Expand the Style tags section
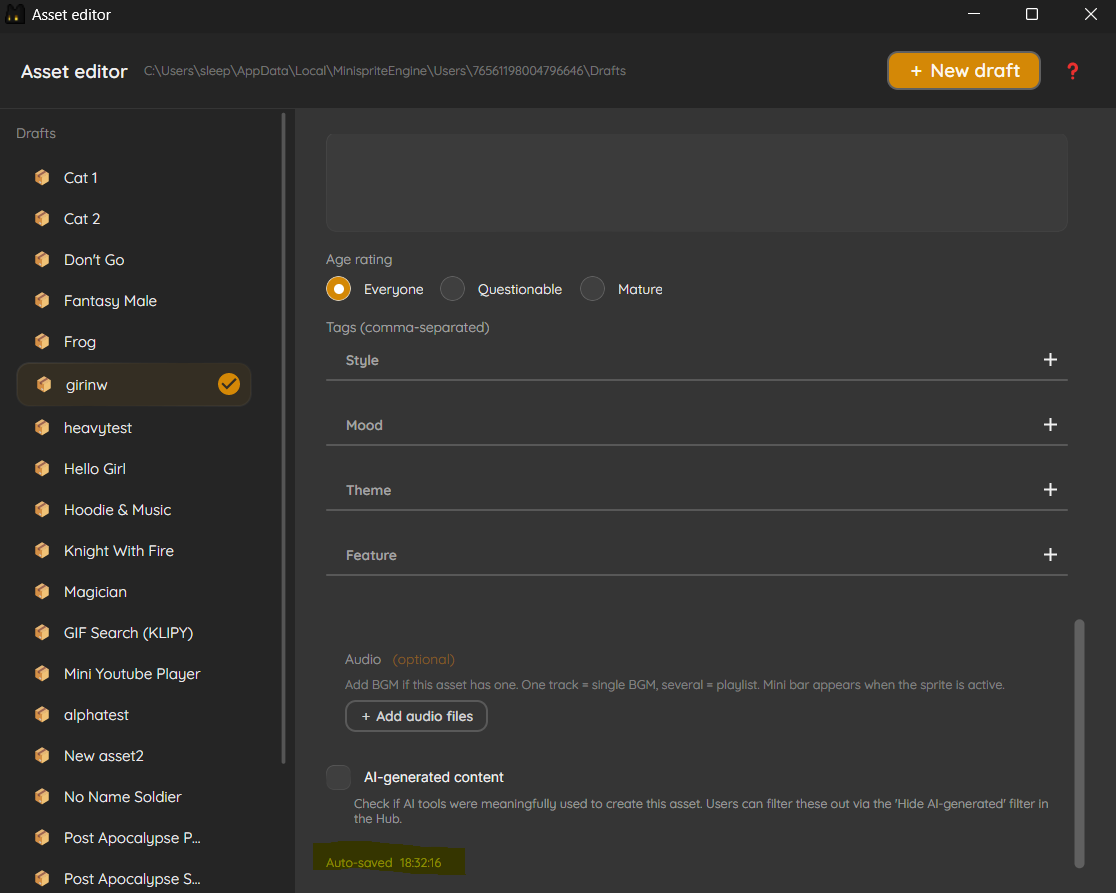Image resolution: width=1116 pixels, height=893 pixels. point(1050,360)
